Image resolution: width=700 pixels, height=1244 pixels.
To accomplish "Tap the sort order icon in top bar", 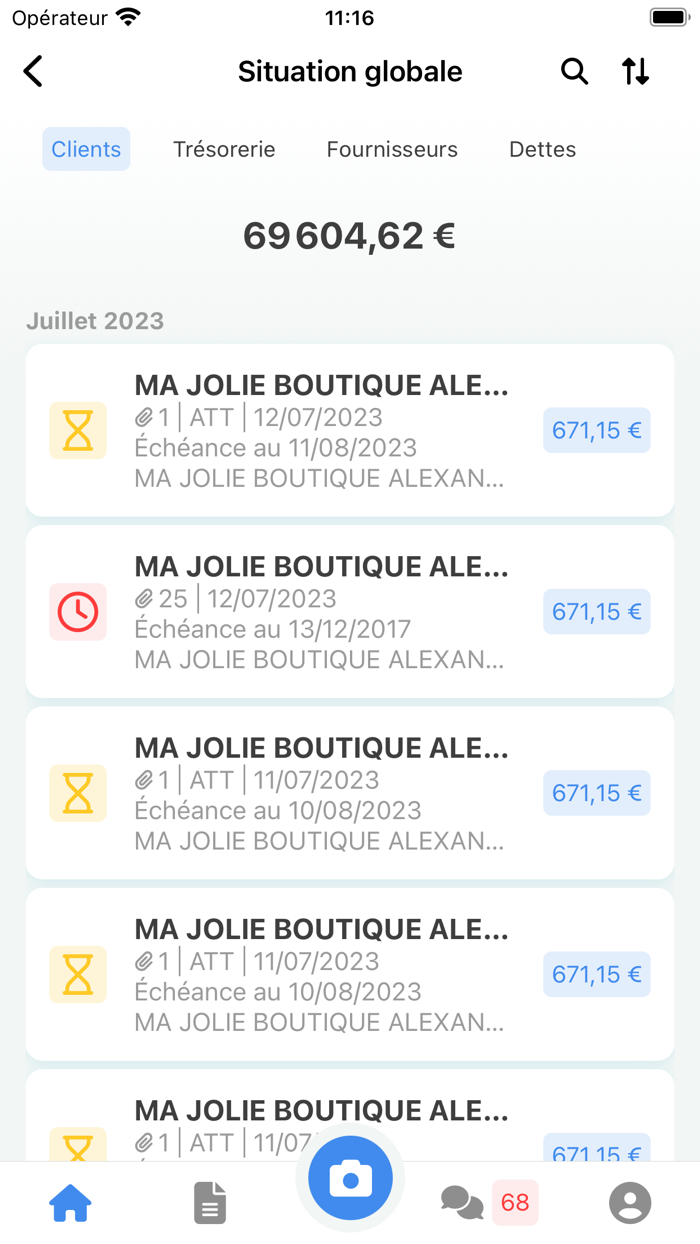I will click(x=634, y=71).
